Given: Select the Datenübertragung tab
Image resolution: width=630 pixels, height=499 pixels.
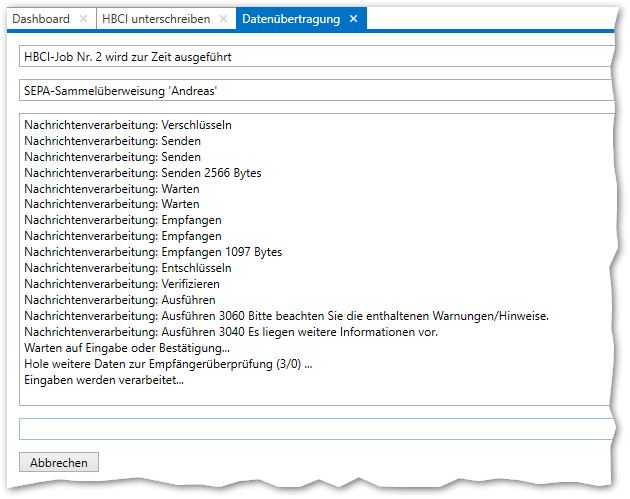Looking at the screenshot, I should 290,19.
